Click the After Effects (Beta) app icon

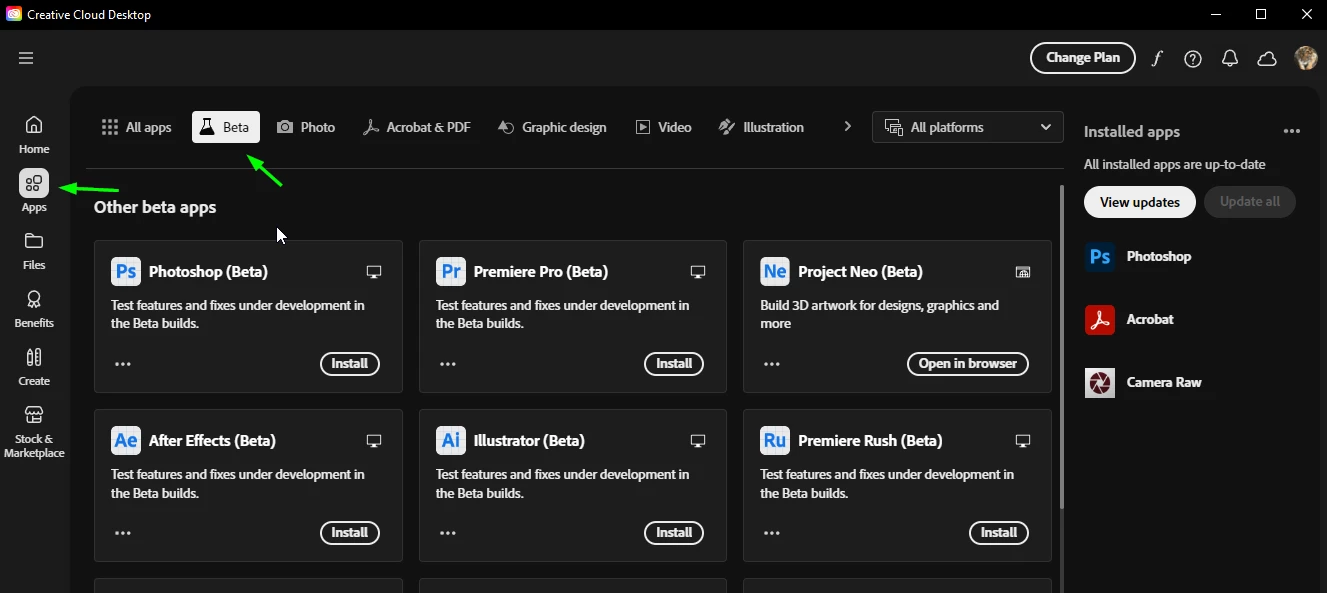point(126,440)
